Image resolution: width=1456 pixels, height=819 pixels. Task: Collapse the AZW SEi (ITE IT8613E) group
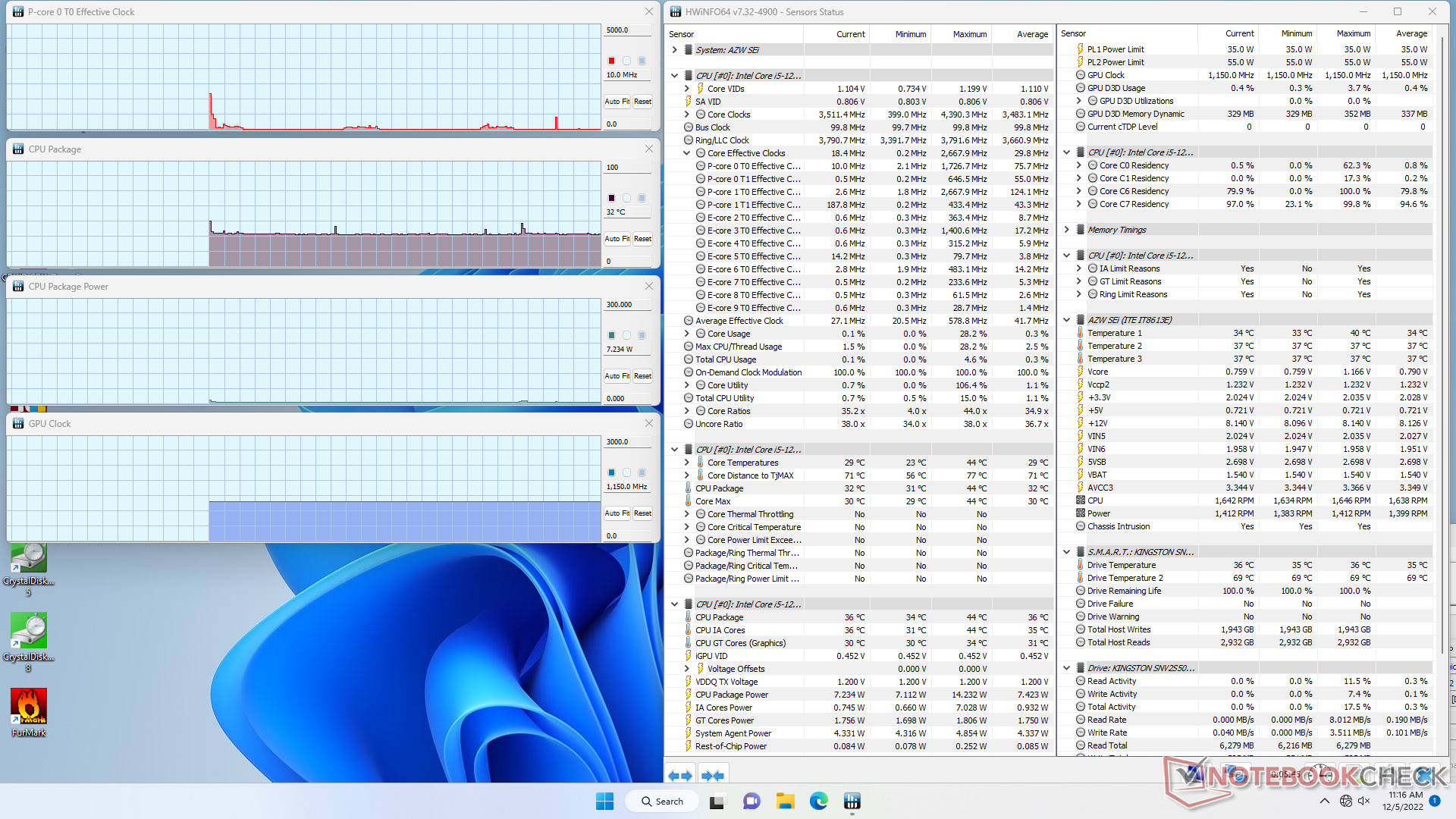click(1066, 320)
